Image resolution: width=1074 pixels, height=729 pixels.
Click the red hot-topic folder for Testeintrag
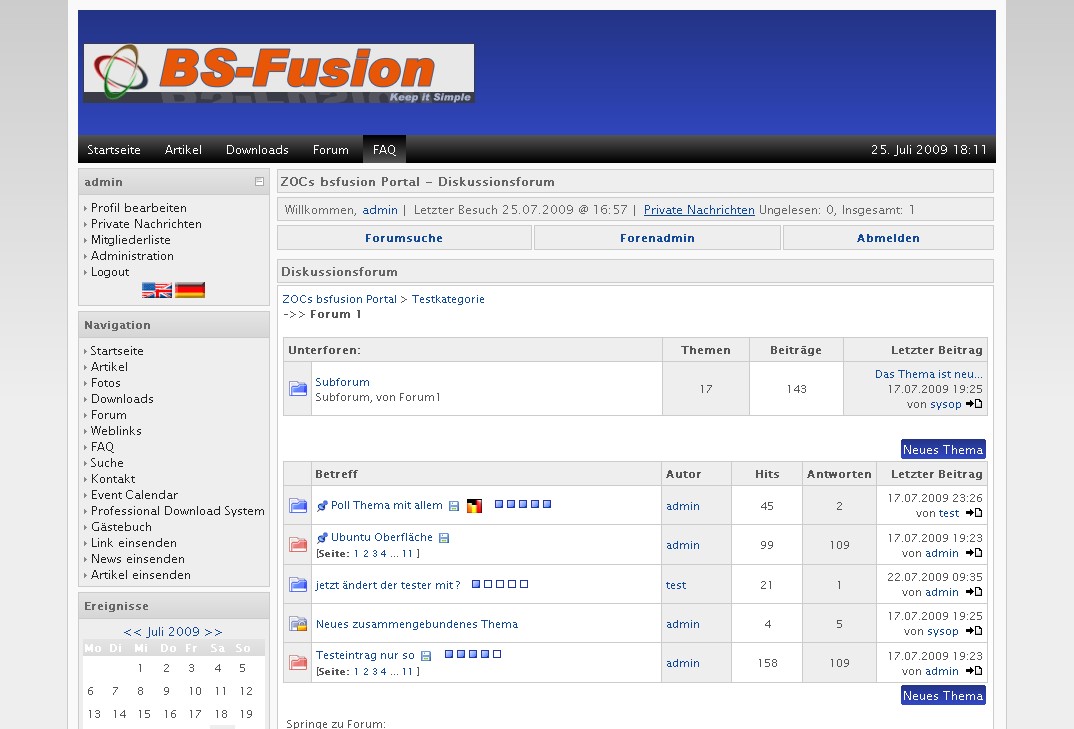tap(298, 663)
